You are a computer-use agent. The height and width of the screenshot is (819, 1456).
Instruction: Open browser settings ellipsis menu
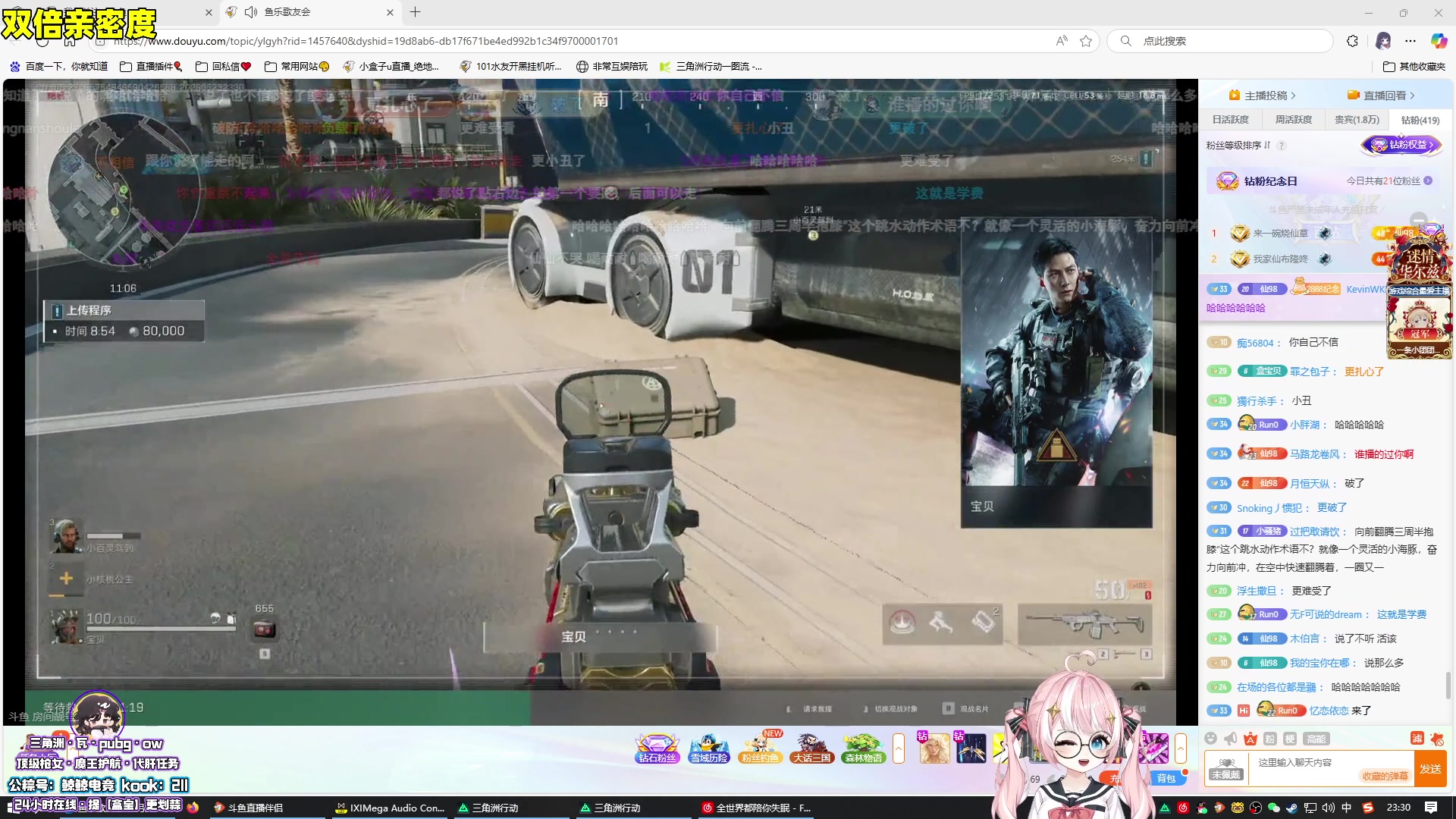coord(1410,41)
